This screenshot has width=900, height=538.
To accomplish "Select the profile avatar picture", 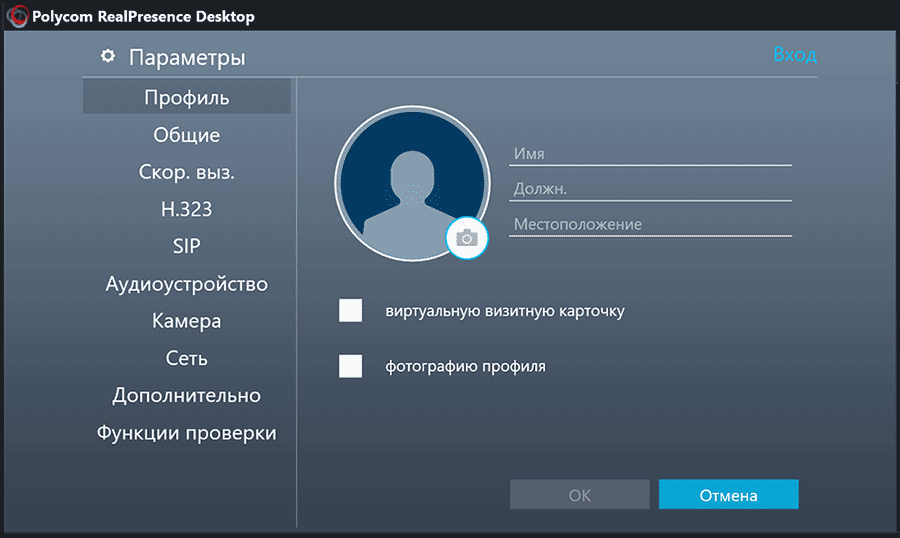I will (x=412, y=183).
